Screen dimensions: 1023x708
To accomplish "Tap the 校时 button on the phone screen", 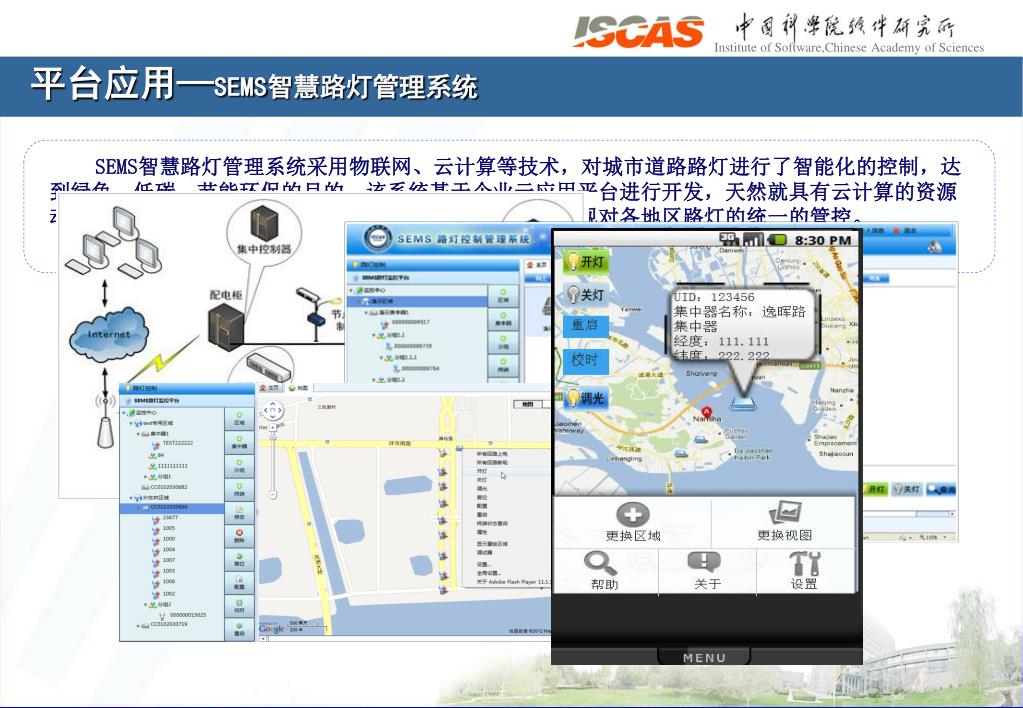I will click(585, 360).
